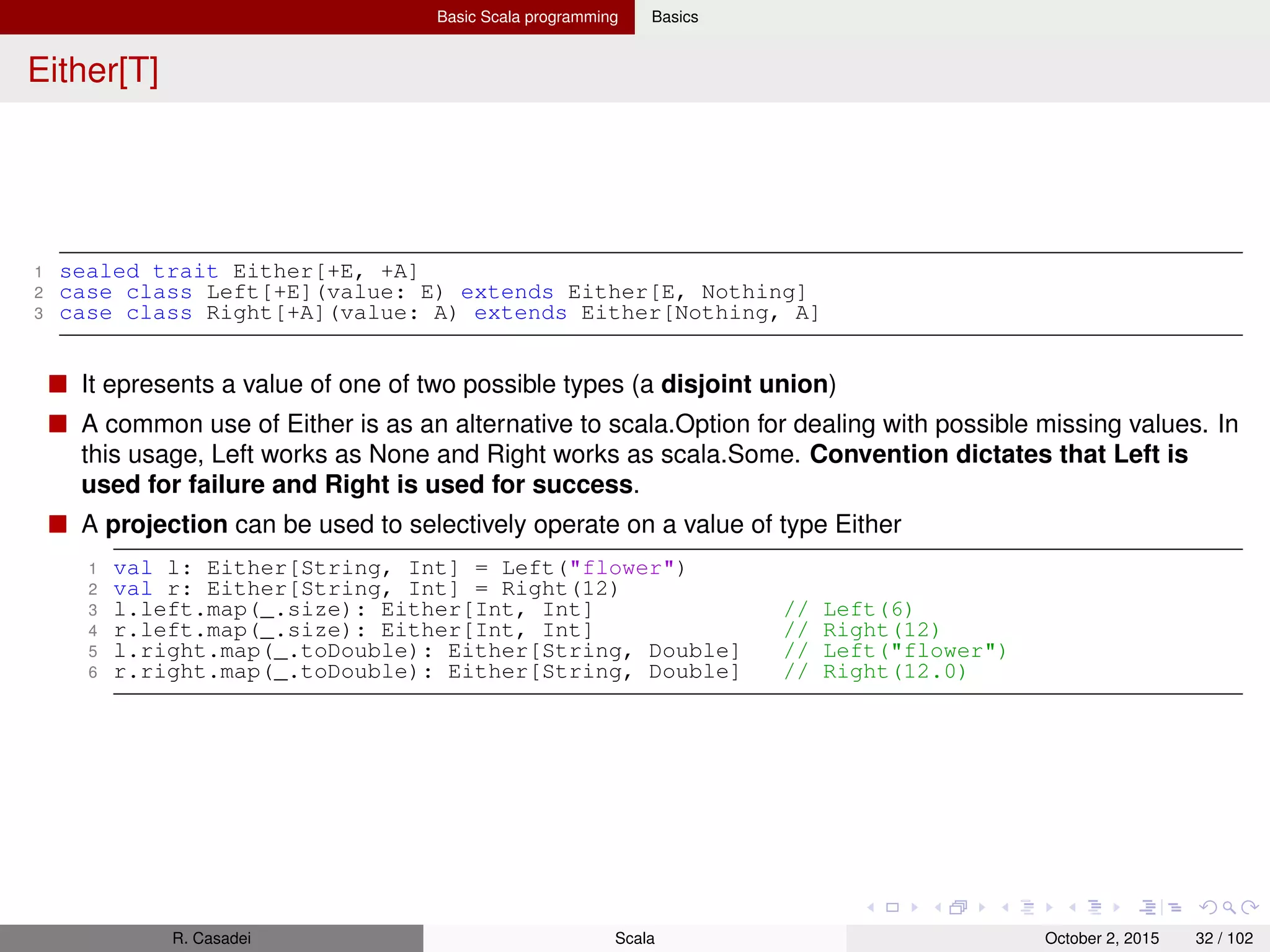
Task: Click the case class Right code line
Action: click(440, 314)
